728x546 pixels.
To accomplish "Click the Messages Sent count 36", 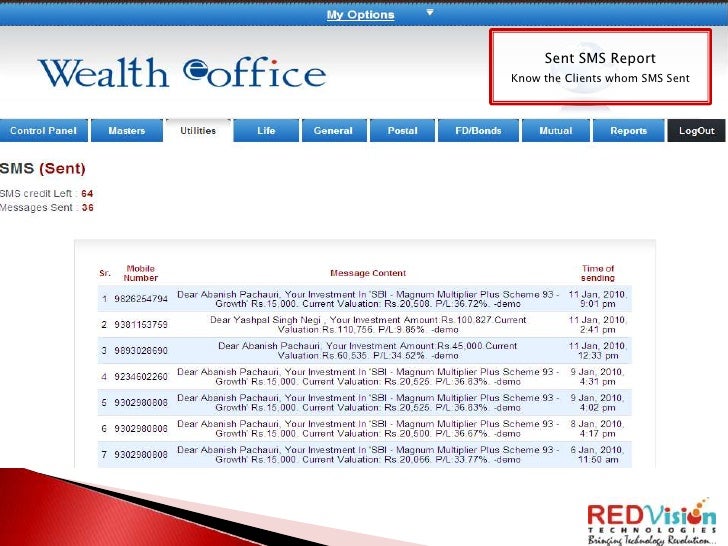I will click(87, 208).
